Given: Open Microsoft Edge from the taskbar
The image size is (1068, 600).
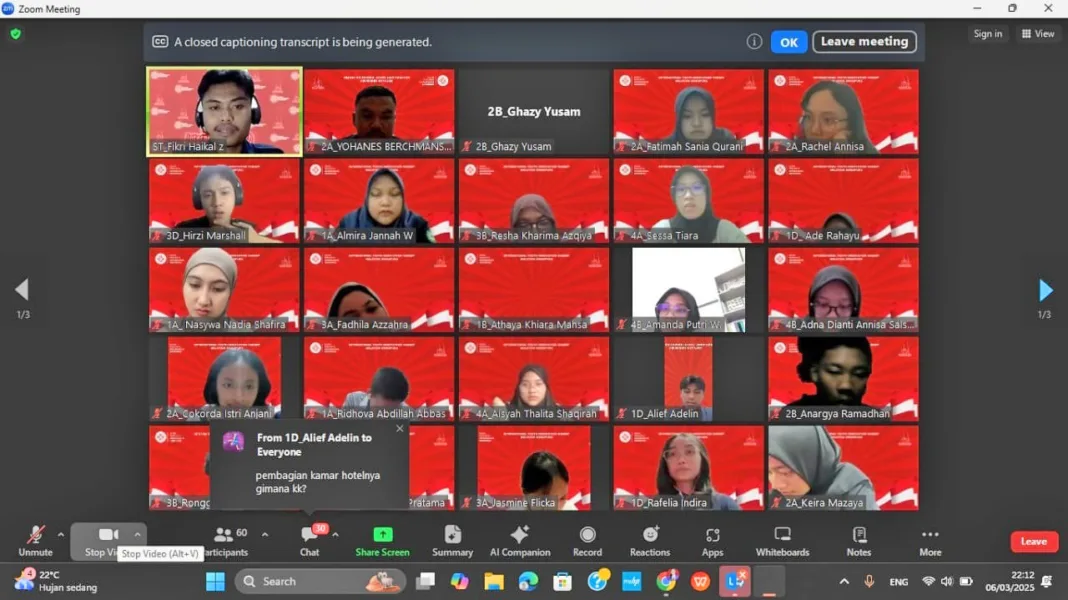Looking at the screenshot, I should tap(528, 582).
